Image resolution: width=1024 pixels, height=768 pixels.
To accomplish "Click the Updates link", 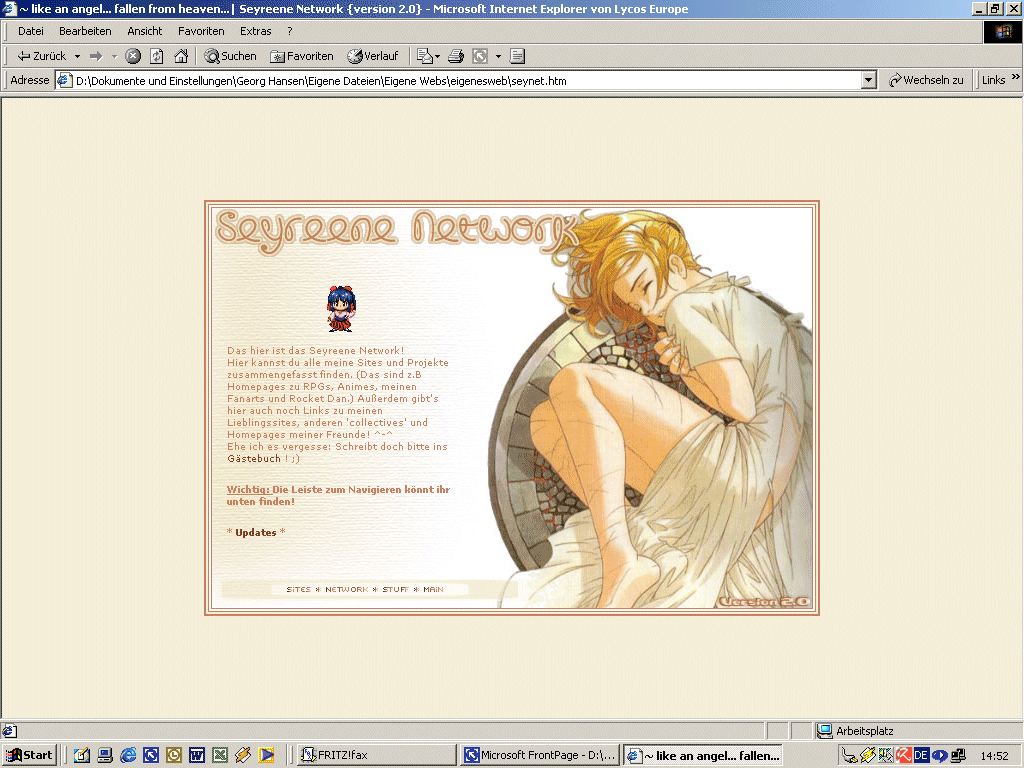I will 256,532.
